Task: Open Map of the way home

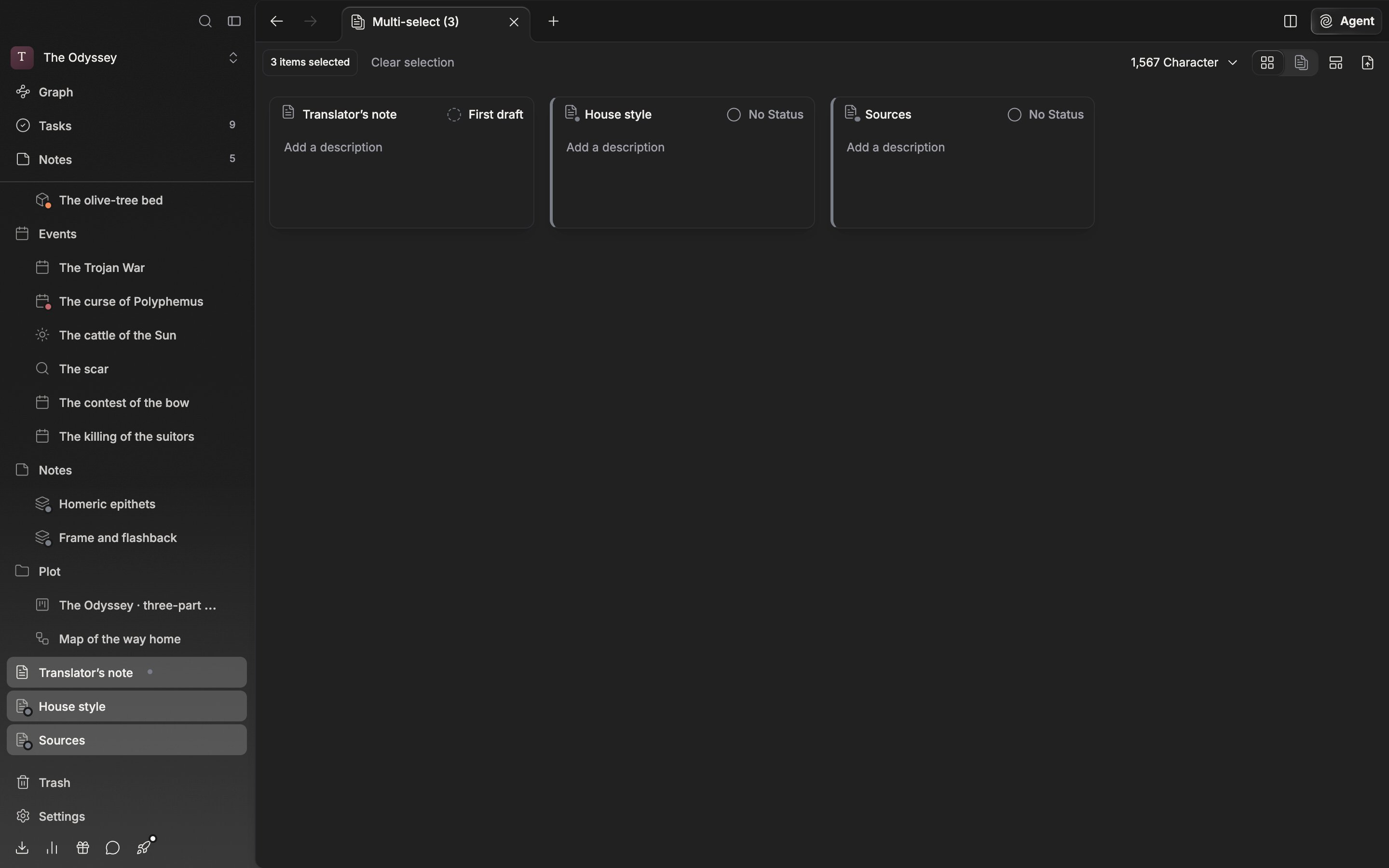Action: [x=126, y=639]
